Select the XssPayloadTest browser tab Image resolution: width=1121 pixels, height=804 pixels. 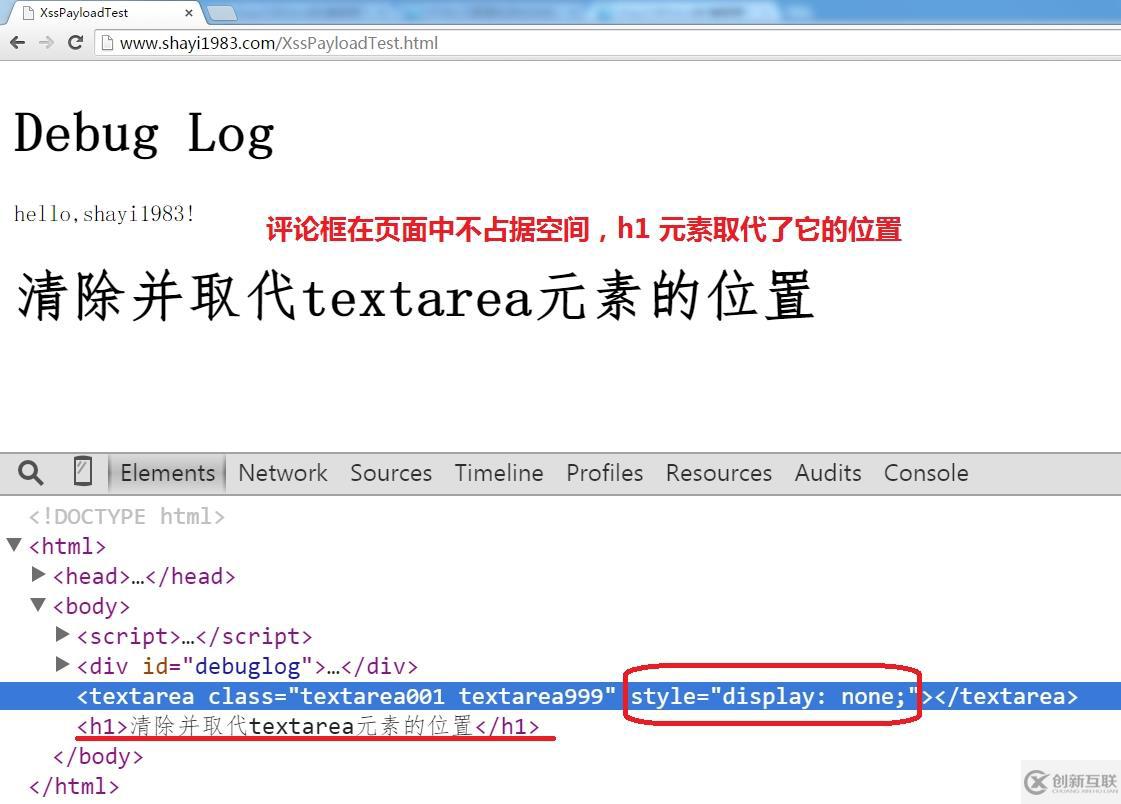(107, 13)
